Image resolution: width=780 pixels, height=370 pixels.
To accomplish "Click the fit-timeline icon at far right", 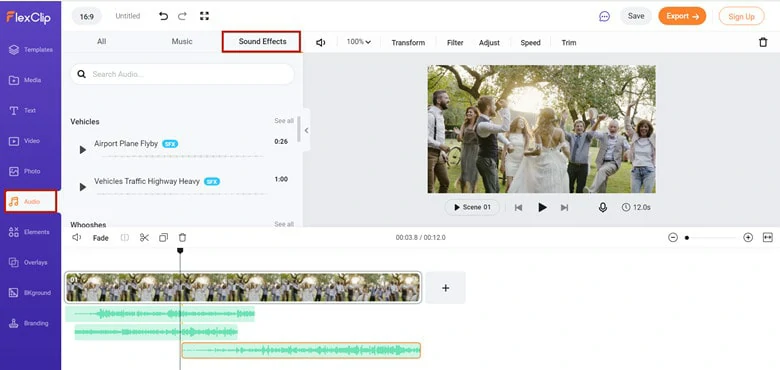I will click(x=768, y=238).
